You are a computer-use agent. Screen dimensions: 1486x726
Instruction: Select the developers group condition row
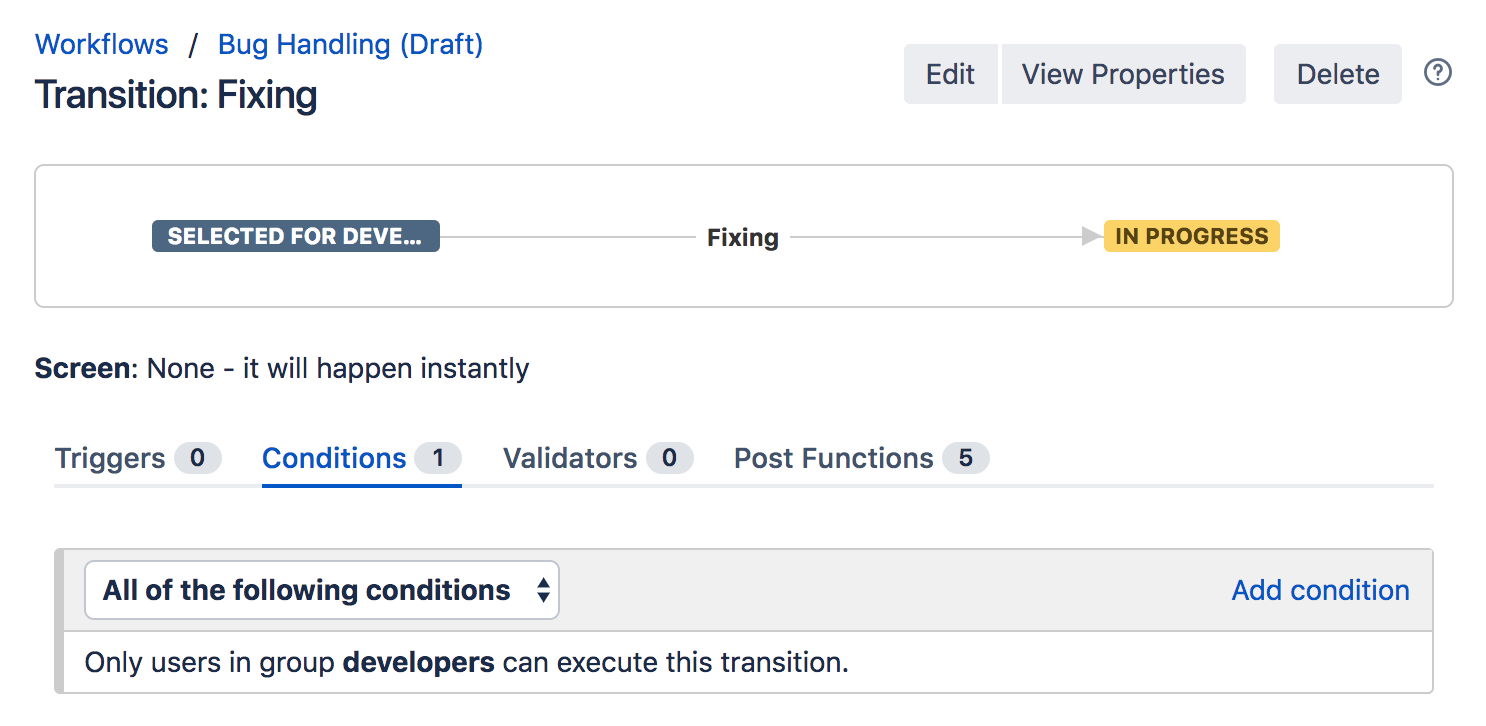click(466, 662)
